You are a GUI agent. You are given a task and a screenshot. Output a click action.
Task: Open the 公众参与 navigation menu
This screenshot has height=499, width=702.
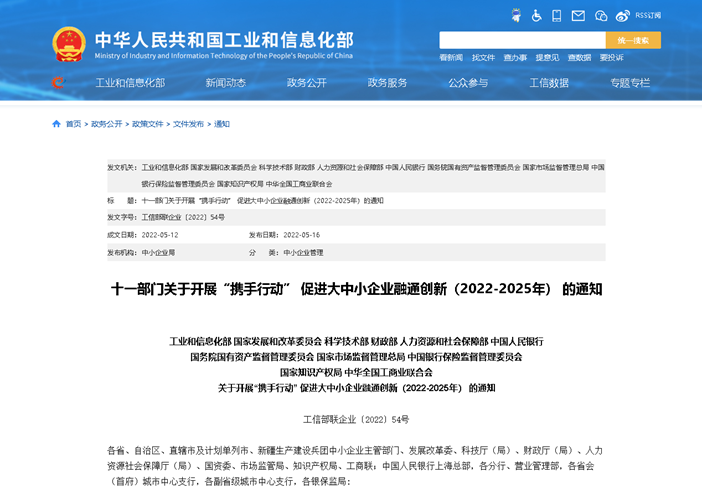[x=468, y=83]
